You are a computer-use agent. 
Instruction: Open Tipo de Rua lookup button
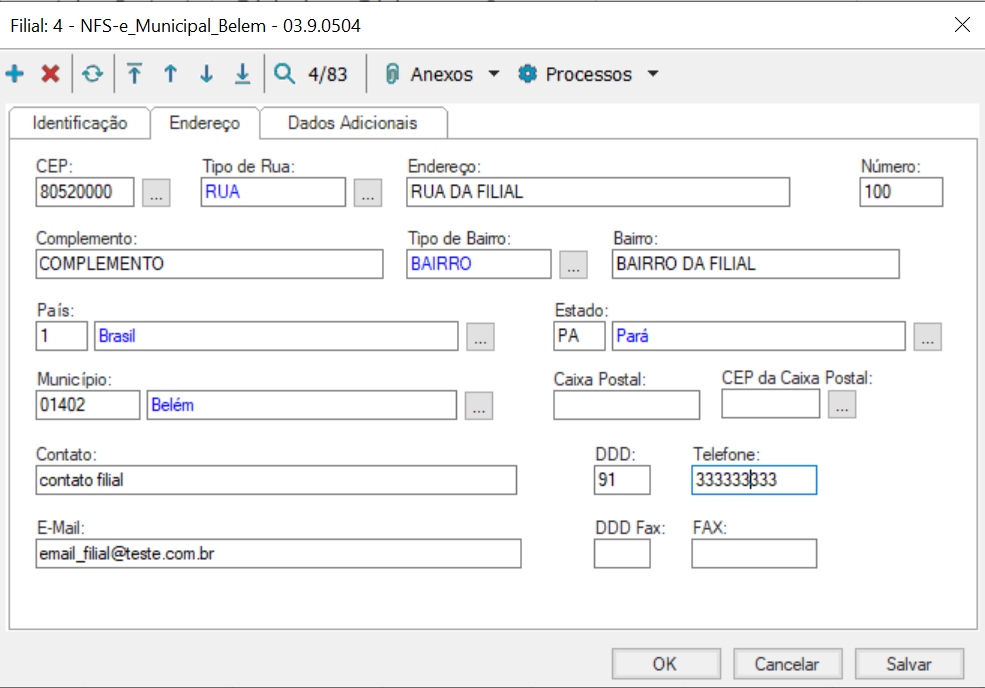coord(367,193)
